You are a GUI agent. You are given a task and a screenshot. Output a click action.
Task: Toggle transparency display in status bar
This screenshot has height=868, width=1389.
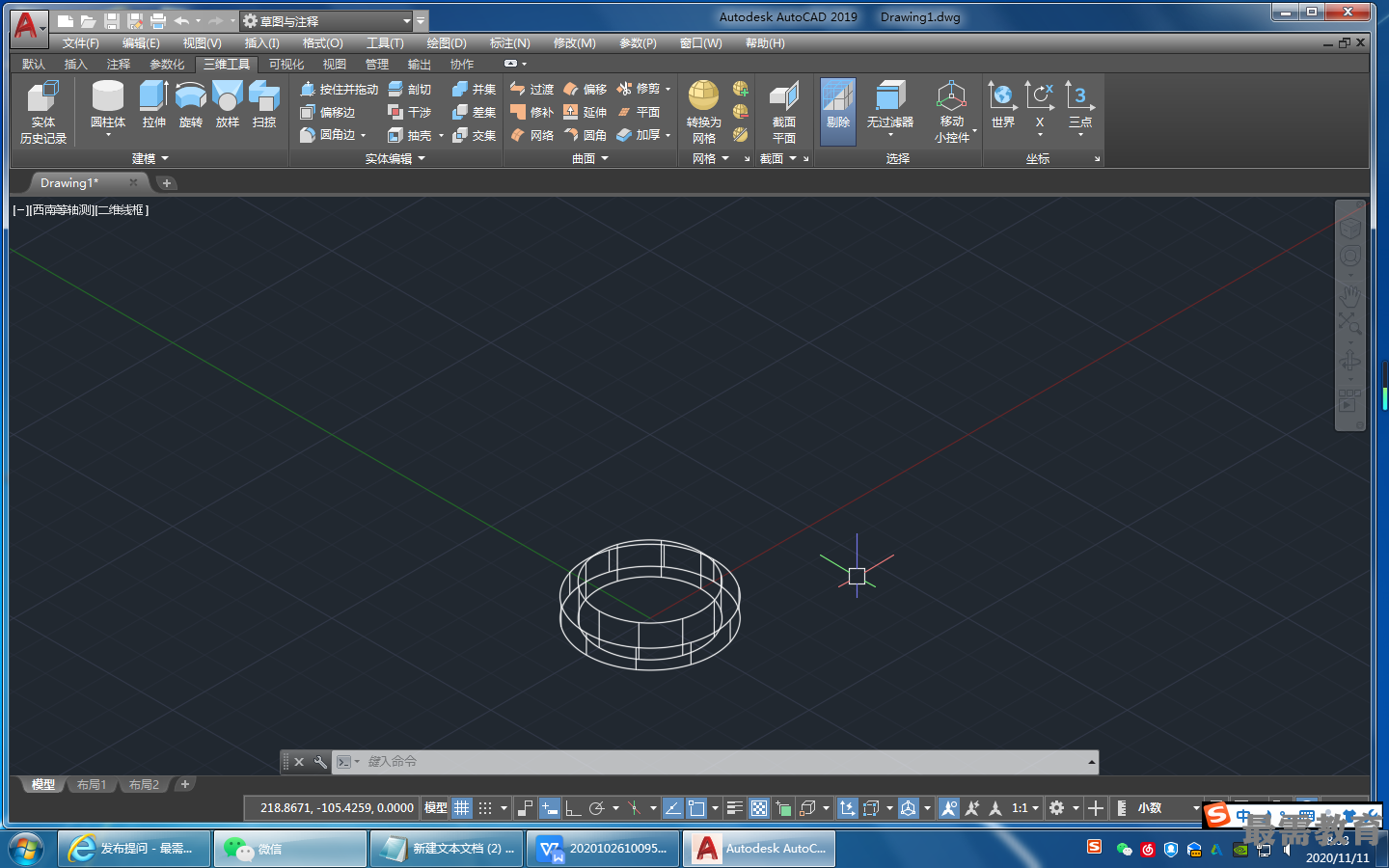point(759,808)
